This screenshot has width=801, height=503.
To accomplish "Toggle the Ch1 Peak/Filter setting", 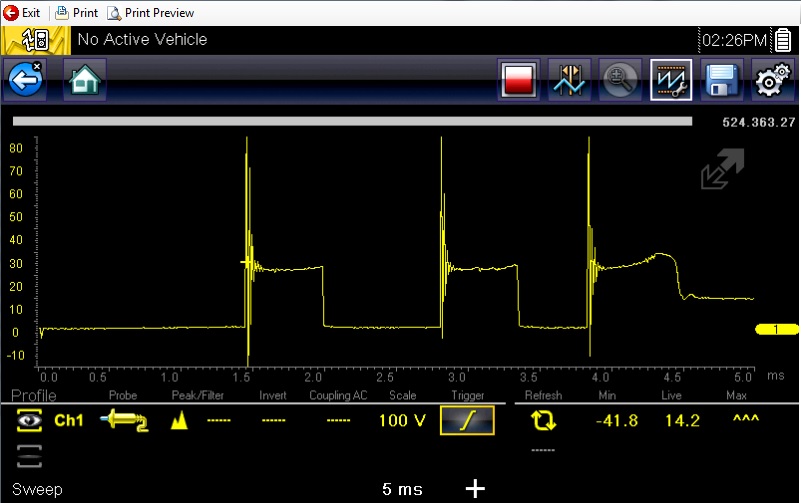I will 181,421.
